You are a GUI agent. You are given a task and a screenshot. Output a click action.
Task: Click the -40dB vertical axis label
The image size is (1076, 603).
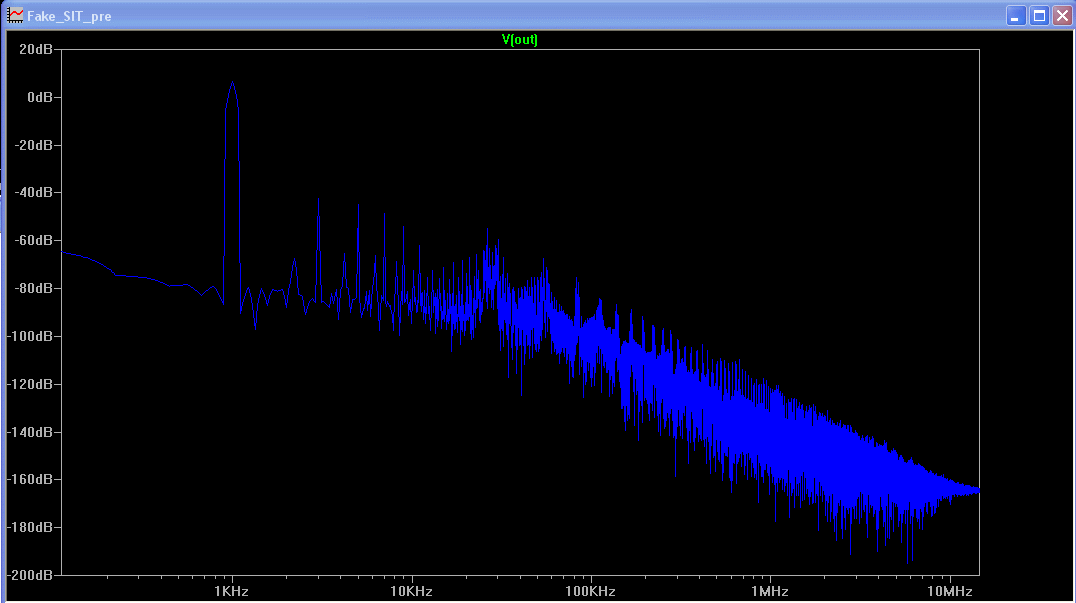tap(34, 193)
